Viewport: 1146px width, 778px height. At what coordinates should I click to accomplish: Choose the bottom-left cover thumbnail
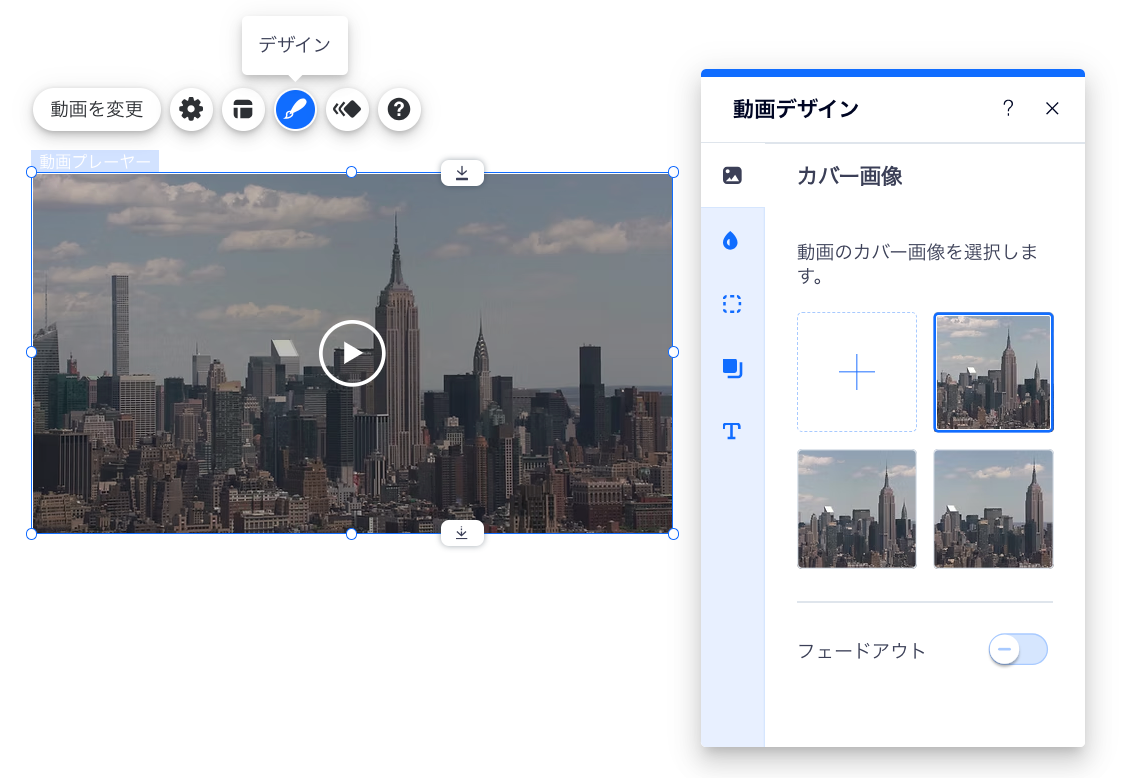coord(857,509)
